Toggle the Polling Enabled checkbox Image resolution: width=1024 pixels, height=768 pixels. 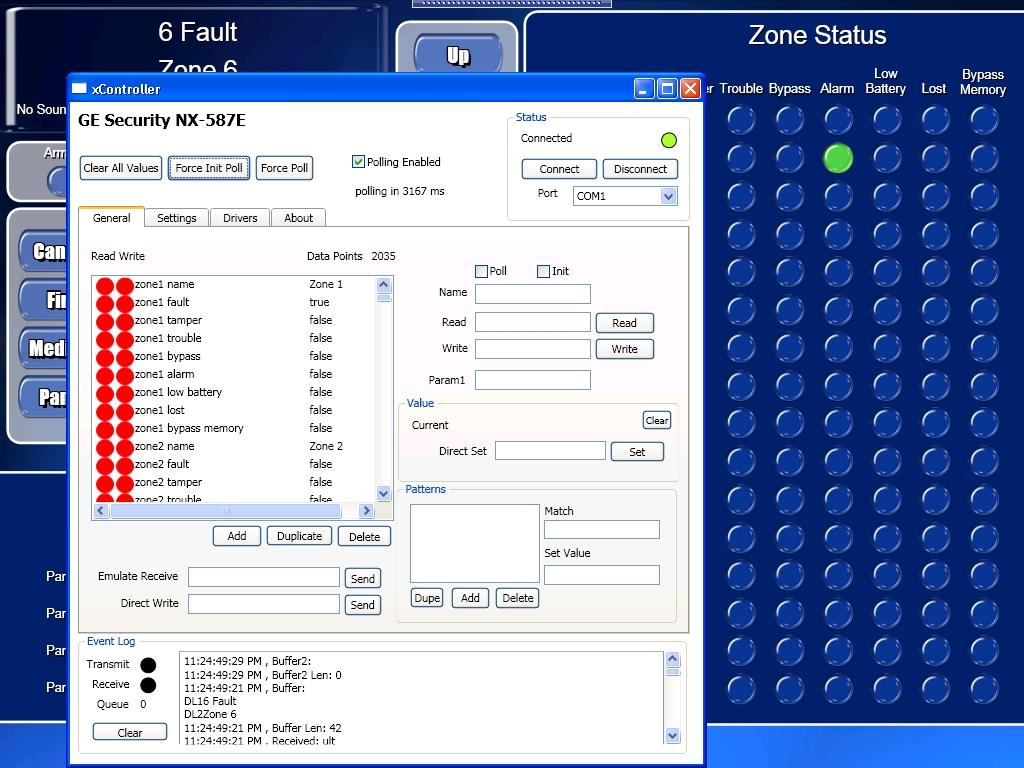click(358, 161)
